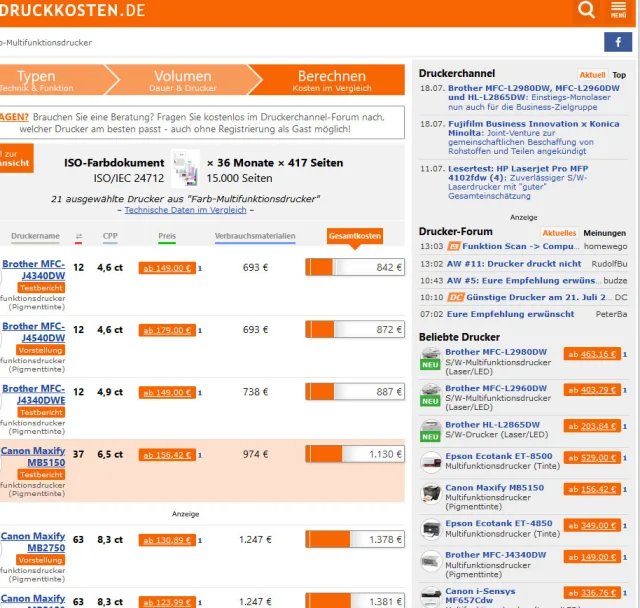Screen dimensions: 640x608
Task: Click orange DC icon in forum list
Action: [455, 297]
